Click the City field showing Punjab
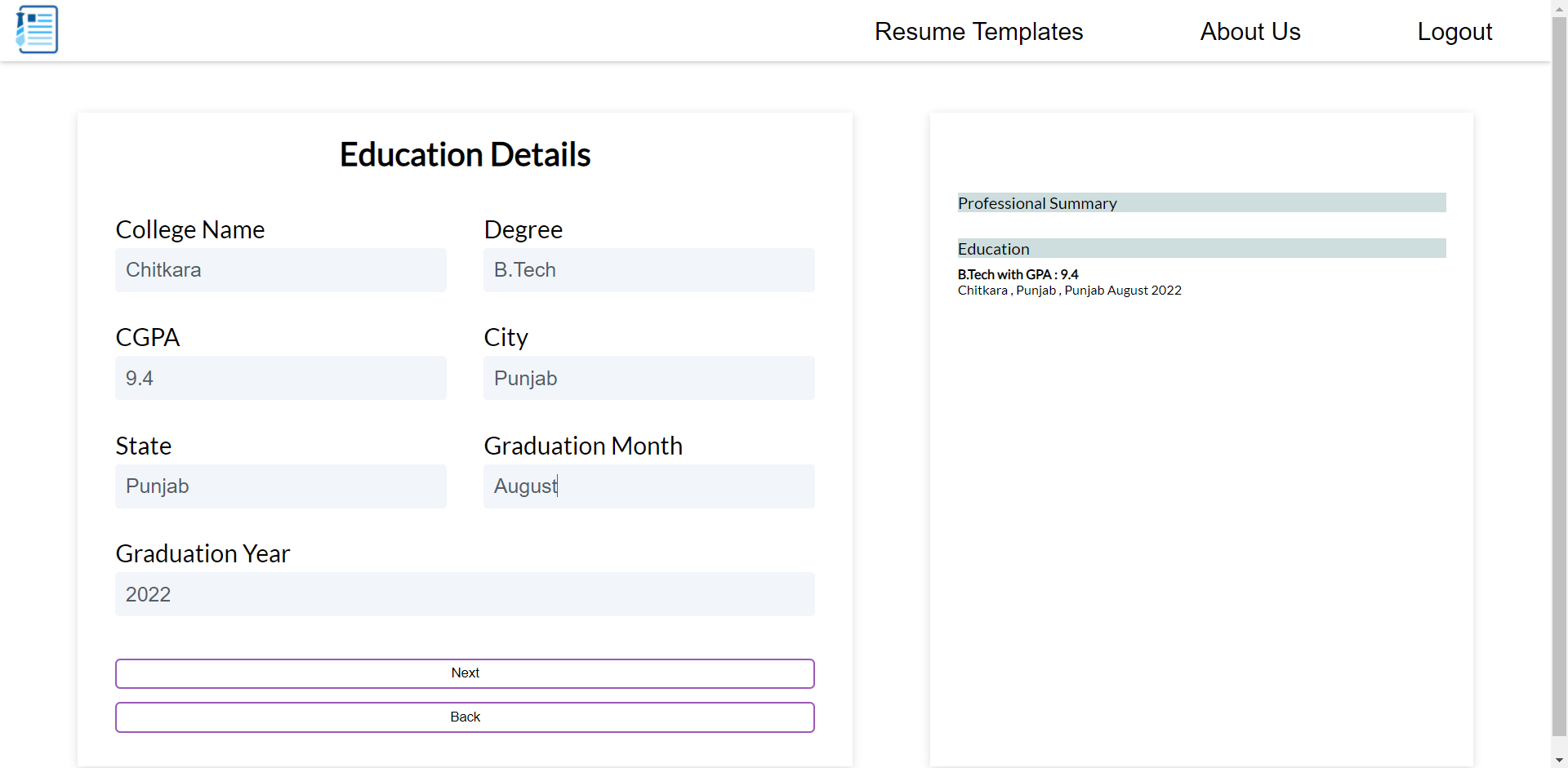This screenshot has height=768, width=1568. [x=648, y=378]
